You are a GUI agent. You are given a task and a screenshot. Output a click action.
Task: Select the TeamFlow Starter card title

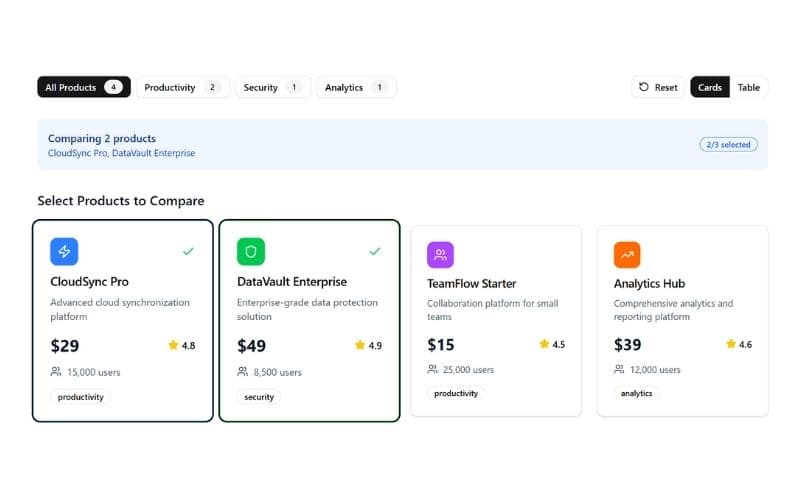pos(473,283)
